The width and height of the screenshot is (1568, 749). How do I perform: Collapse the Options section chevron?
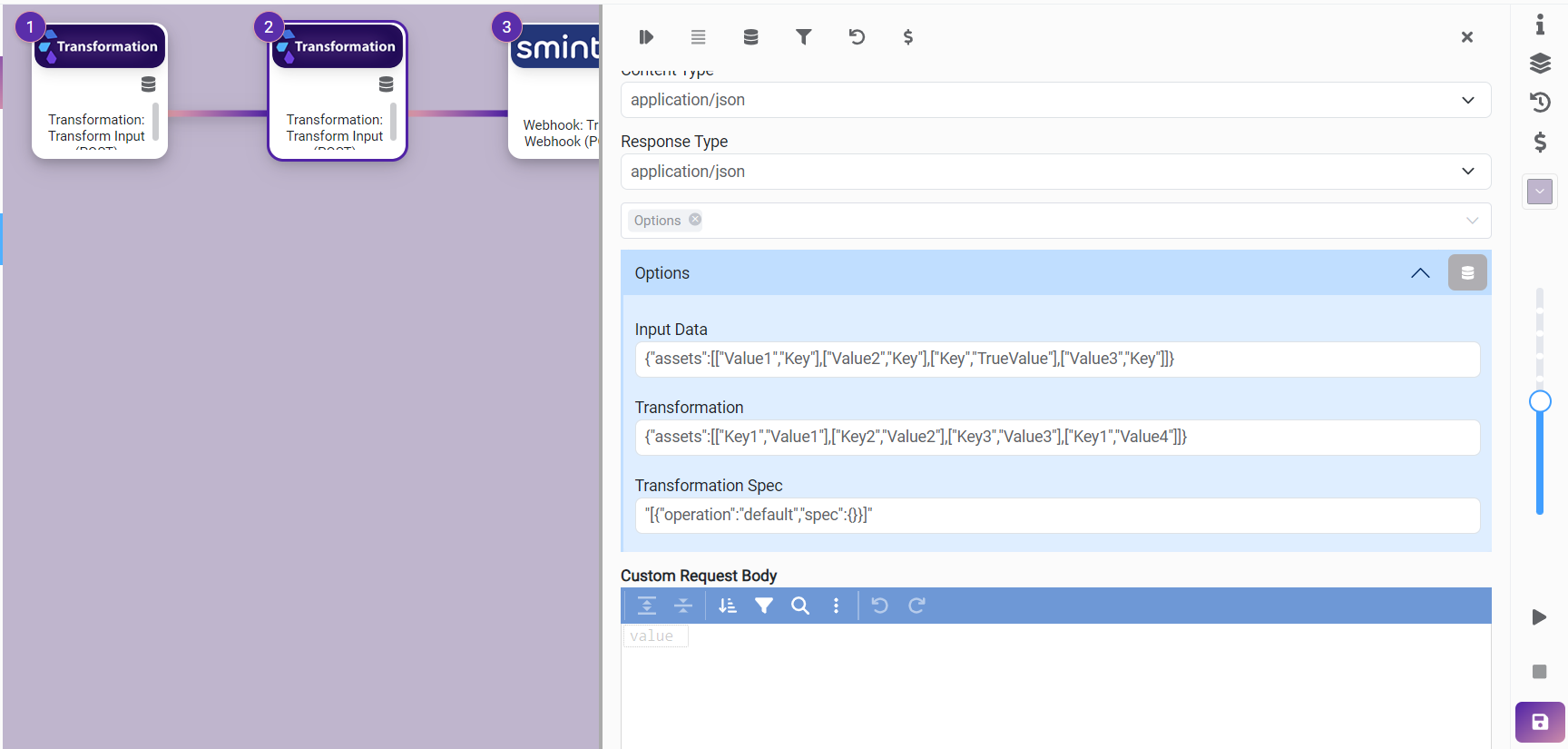click(1420, 273)
